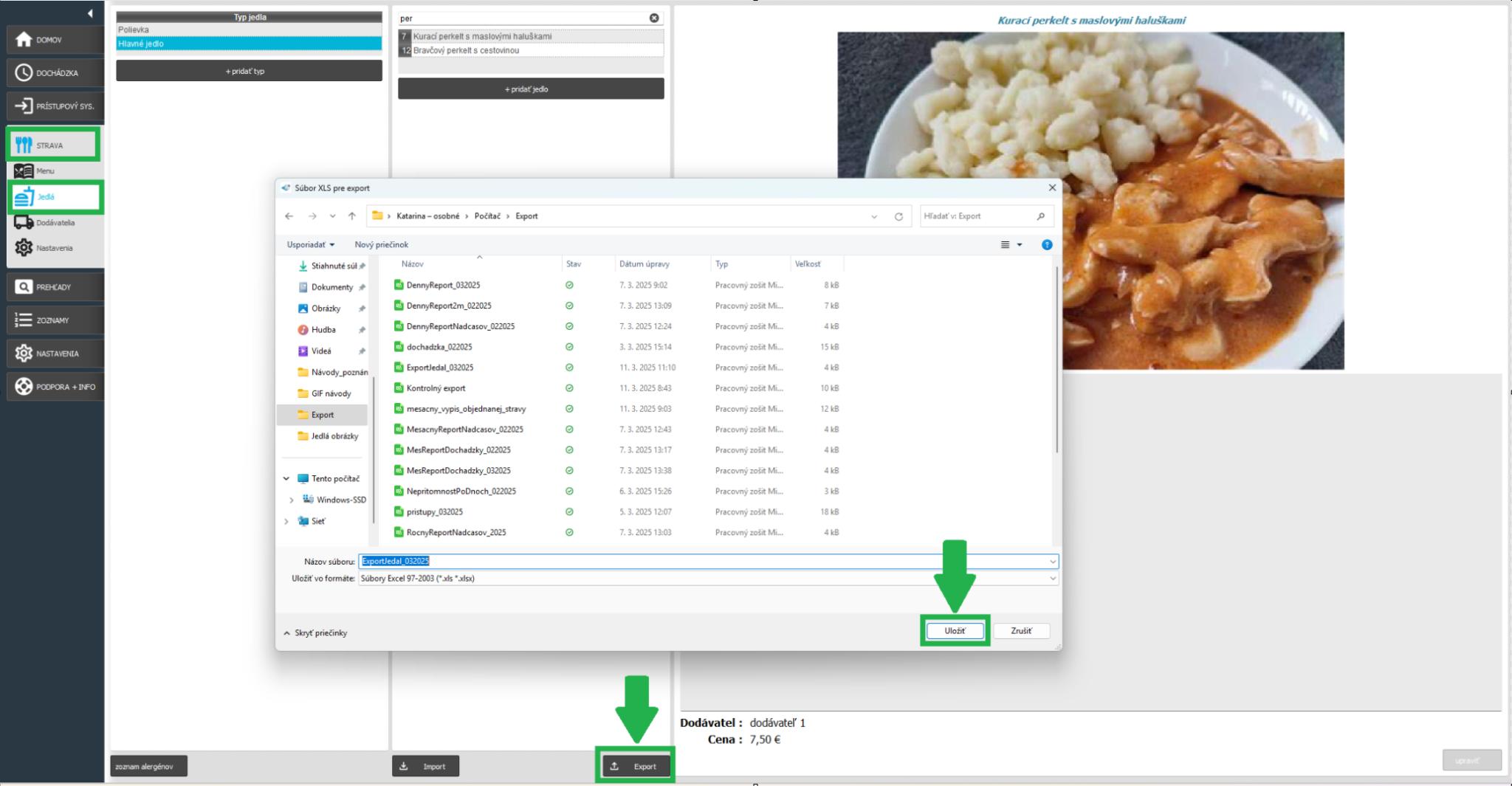Clear the meal search field
1512x786 pixels.
[654, 18]
